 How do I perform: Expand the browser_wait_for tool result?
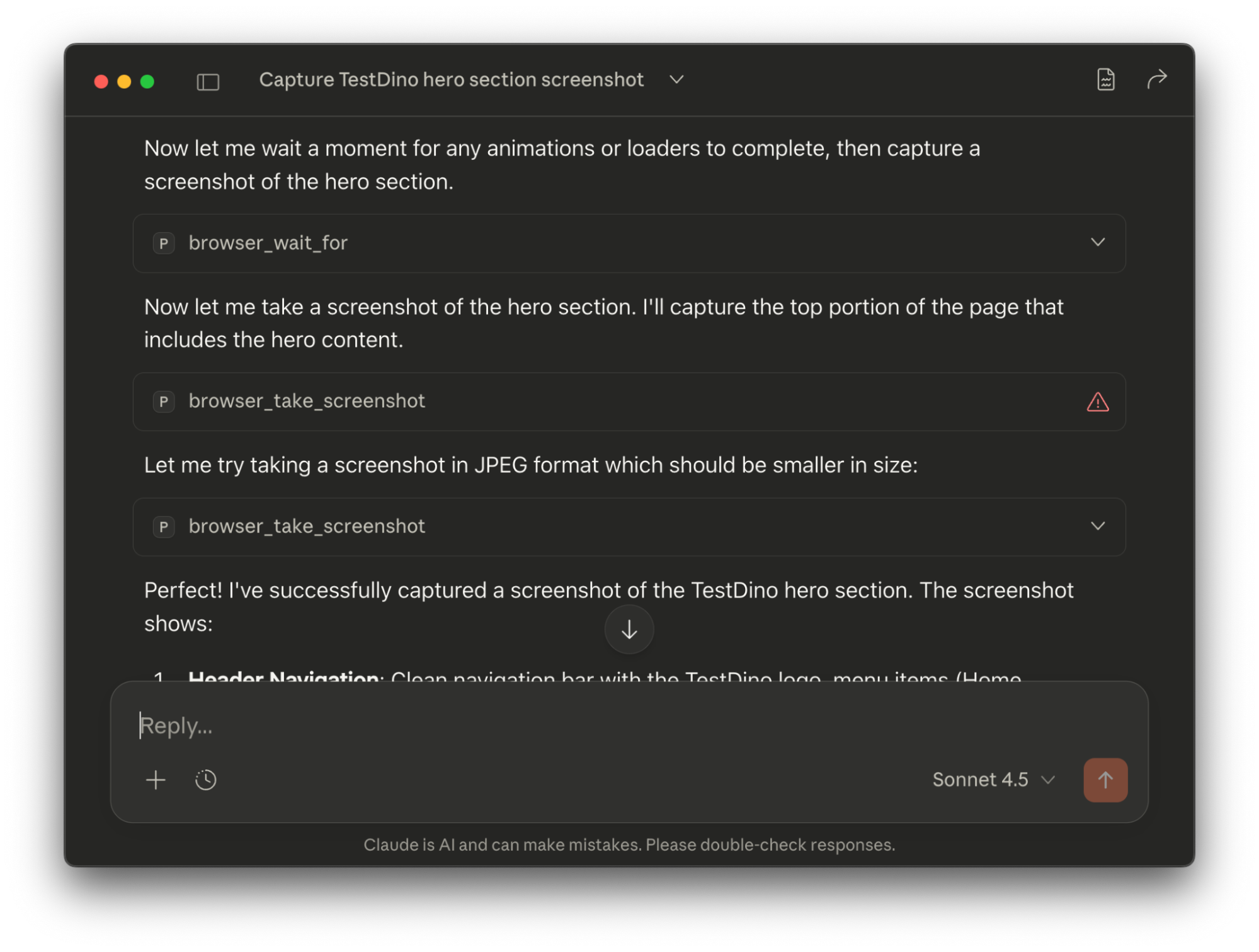[1098, 243]
